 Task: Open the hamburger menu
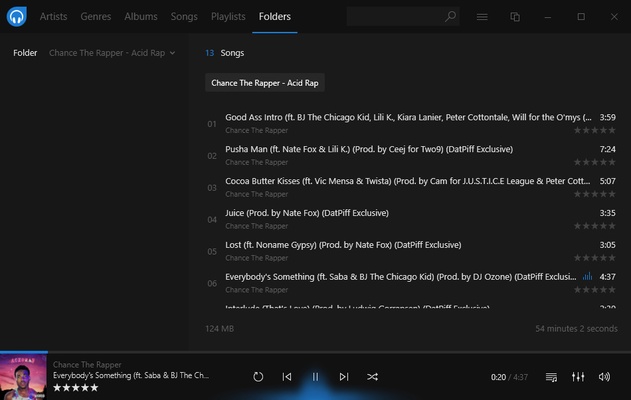[x=482, y=17]
